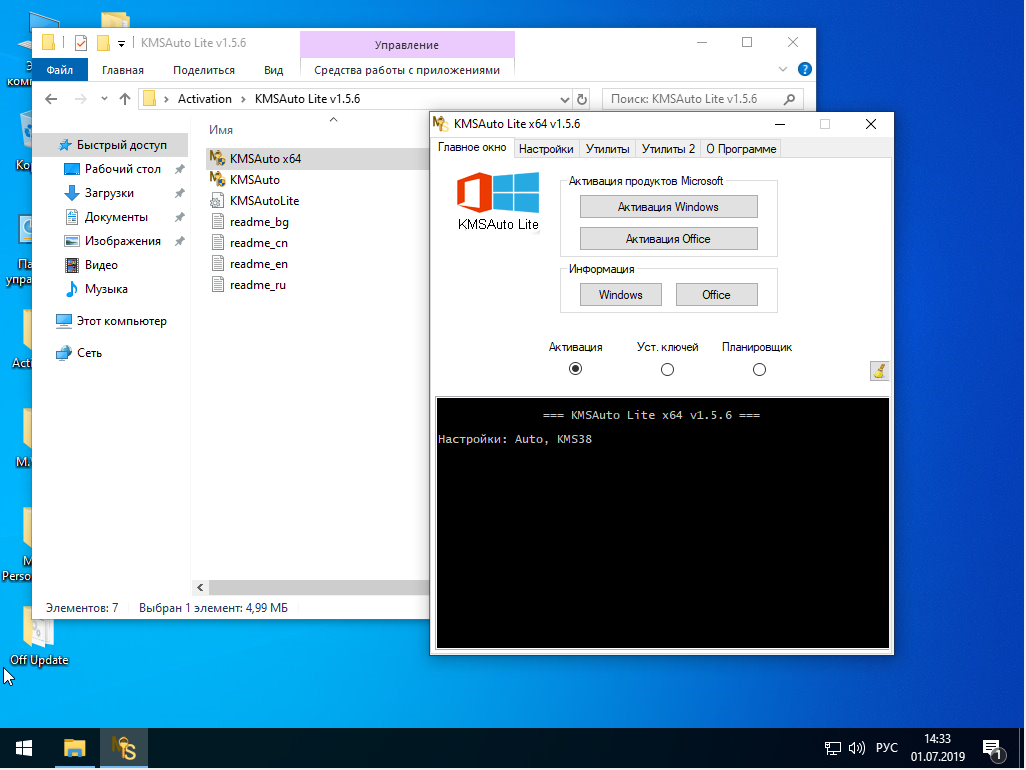Show the О Программе tab
Screen dimensions: 1026x770
741,149
